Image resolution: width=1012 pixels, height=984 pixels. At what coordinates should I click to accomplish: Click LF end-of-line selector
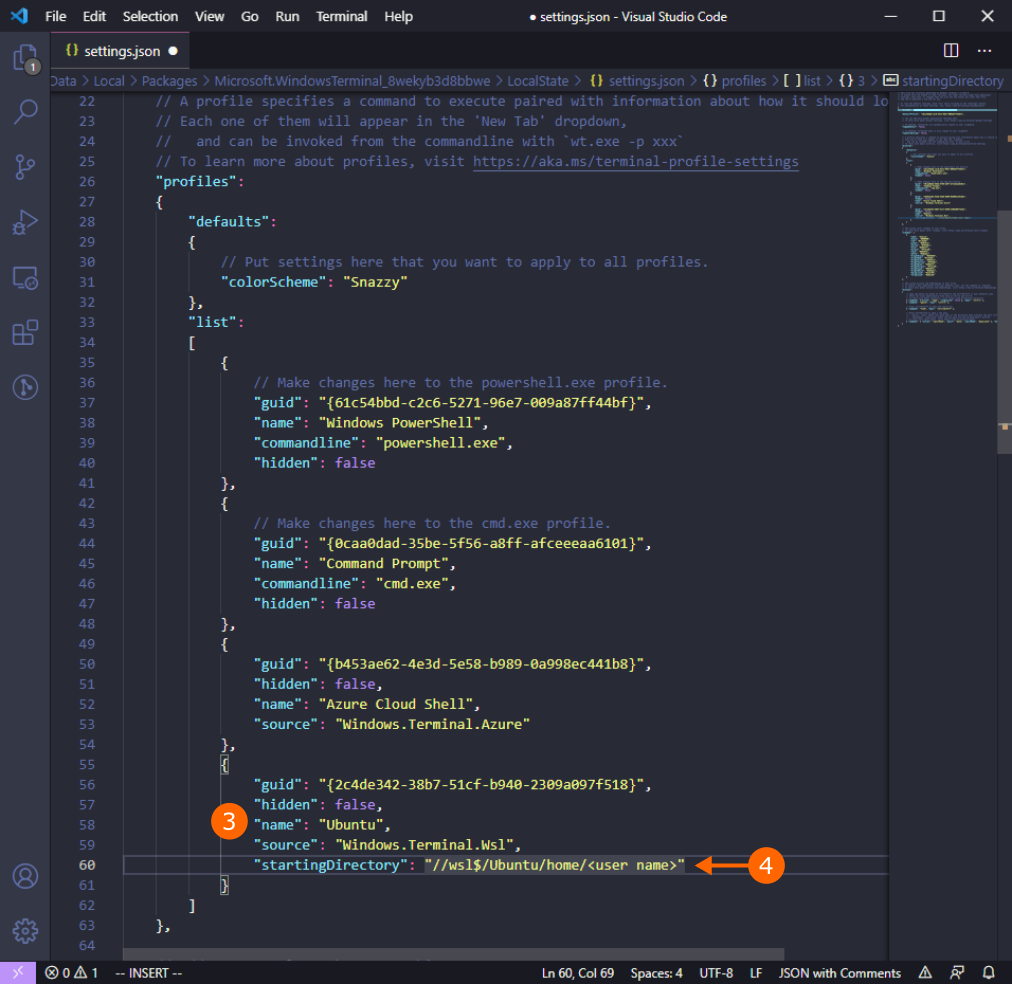coord(756,972)
